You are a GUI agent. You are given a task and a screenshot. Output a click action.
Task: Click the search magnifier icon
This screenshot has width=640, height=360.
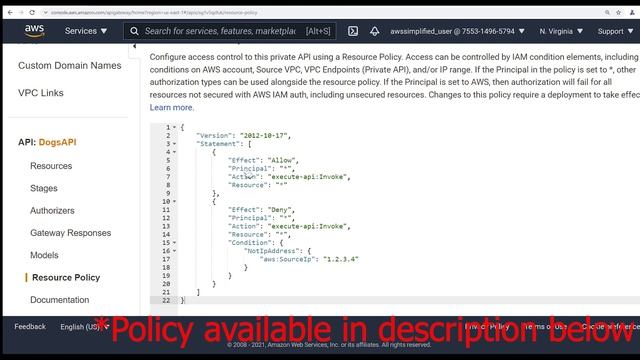[134, 31]
